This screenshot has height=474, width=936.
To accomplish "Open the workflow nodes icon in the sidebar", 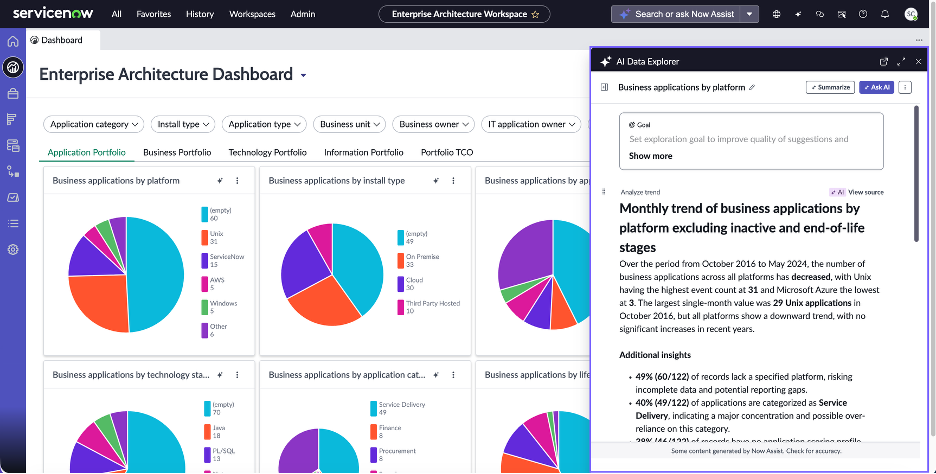I will [x=13, y=171].
